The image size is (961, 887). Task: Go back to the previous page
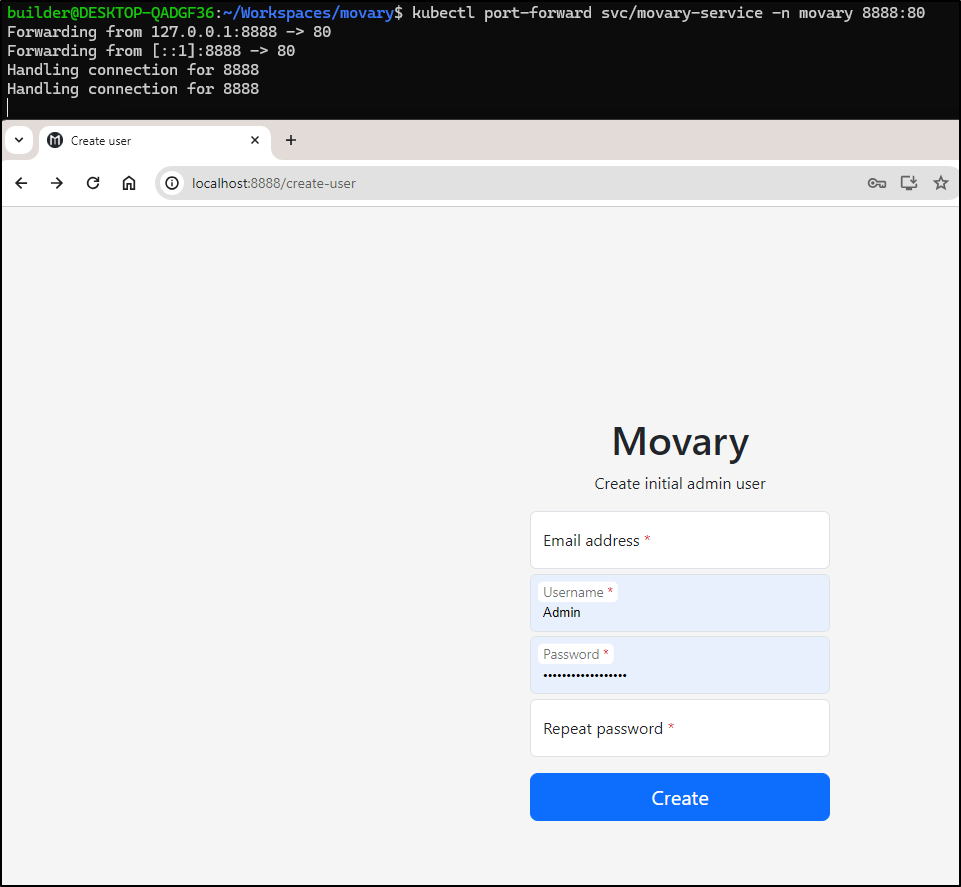click(21, 183)
